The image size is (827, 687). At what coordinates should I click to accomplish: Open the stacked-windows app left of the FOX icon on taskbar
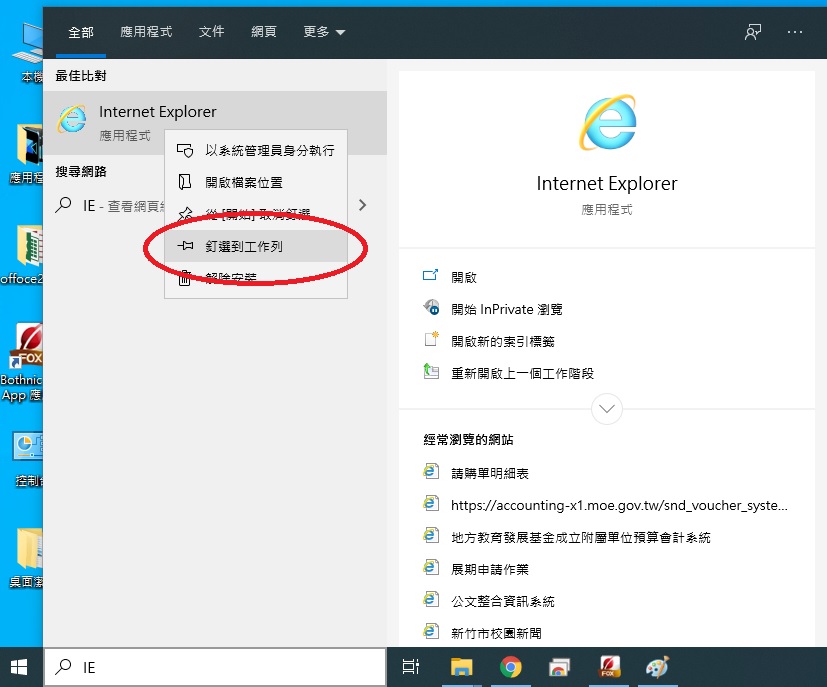tap(560, 667)
